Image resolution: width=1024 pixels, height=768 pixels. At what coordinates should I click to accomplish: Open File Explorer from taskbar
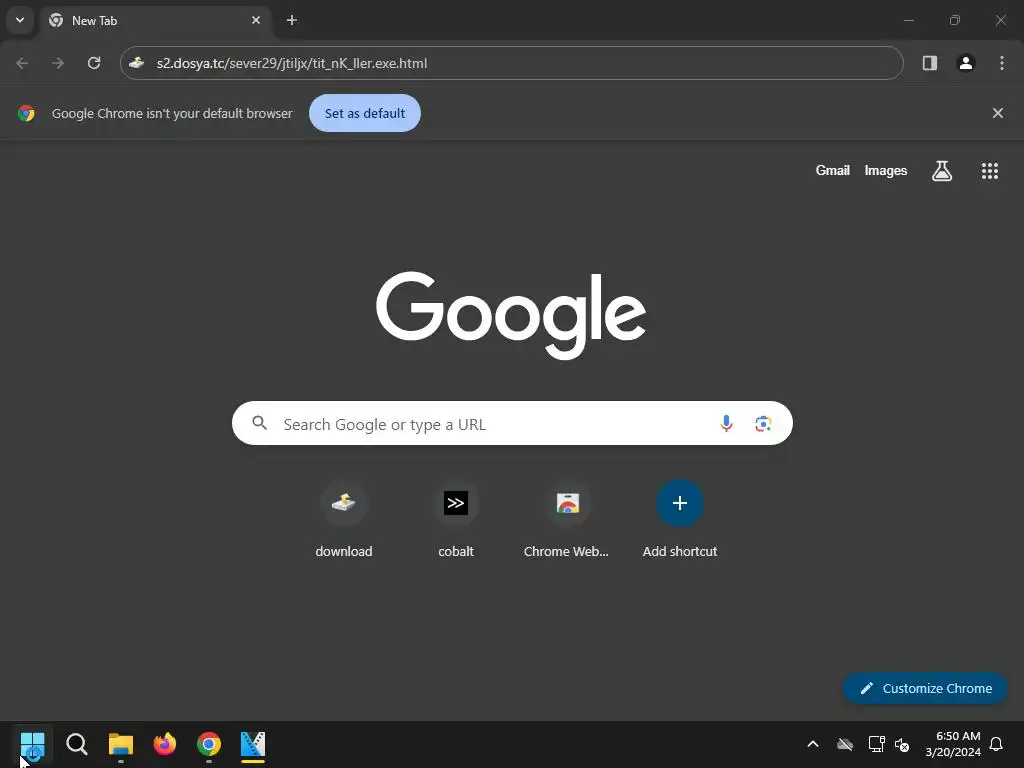click(x=121, y=744)
